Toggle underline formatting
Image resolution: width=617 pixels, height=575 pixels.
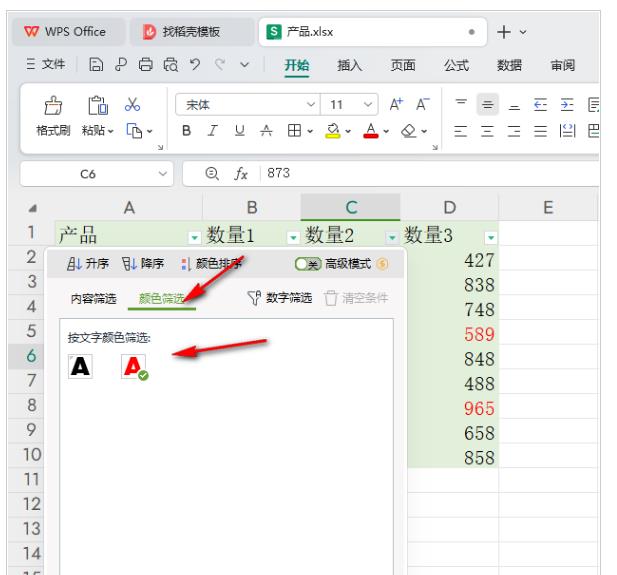(x=240, y=131)
